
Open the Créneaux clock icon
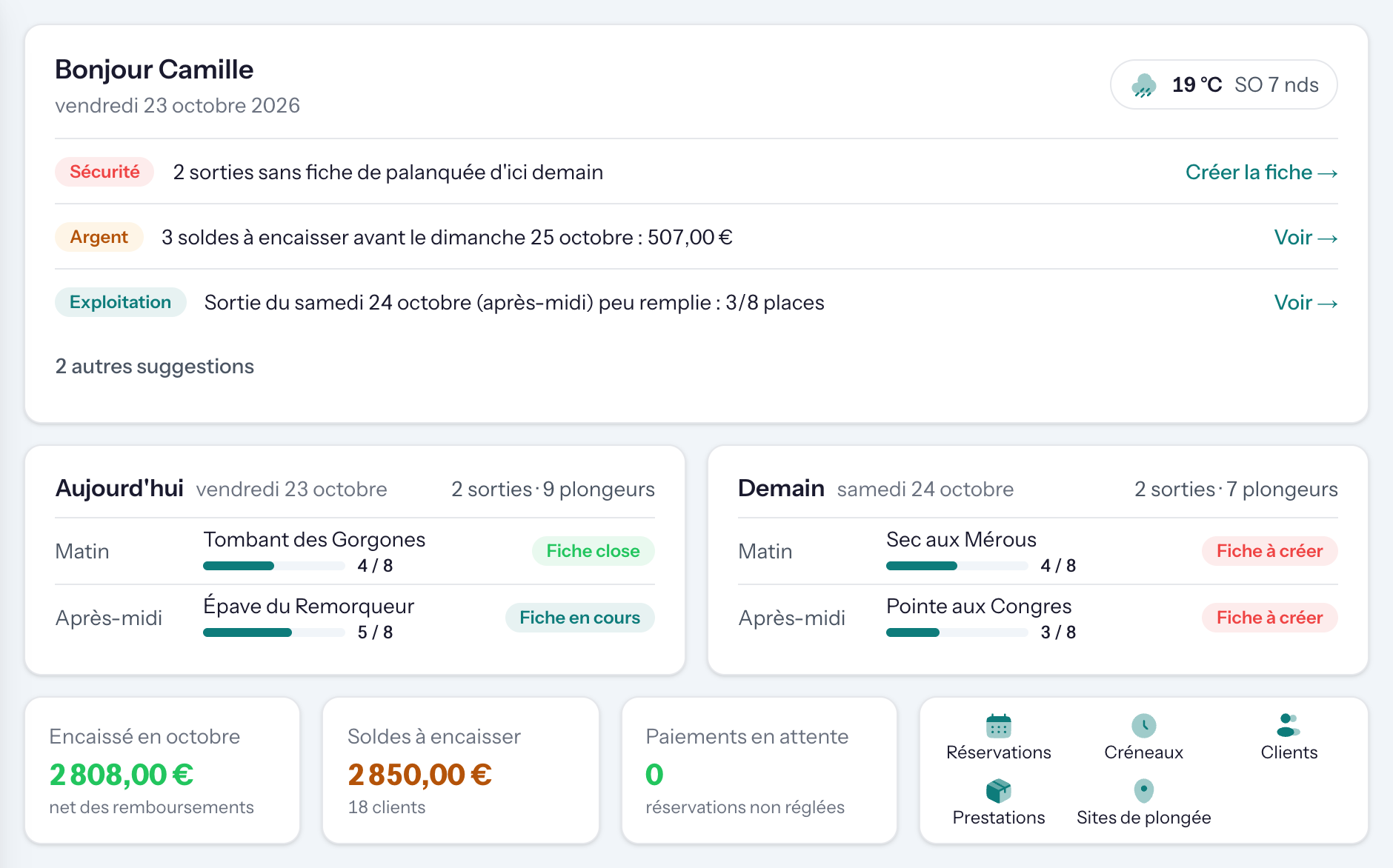1143,726
